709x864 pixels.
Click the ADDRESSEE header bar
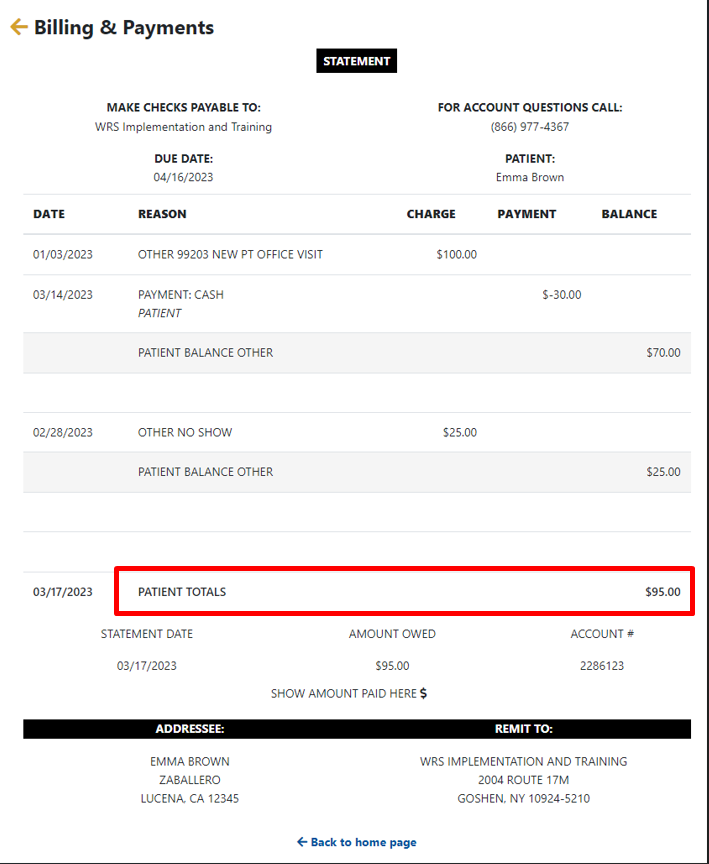pos(190,729)
